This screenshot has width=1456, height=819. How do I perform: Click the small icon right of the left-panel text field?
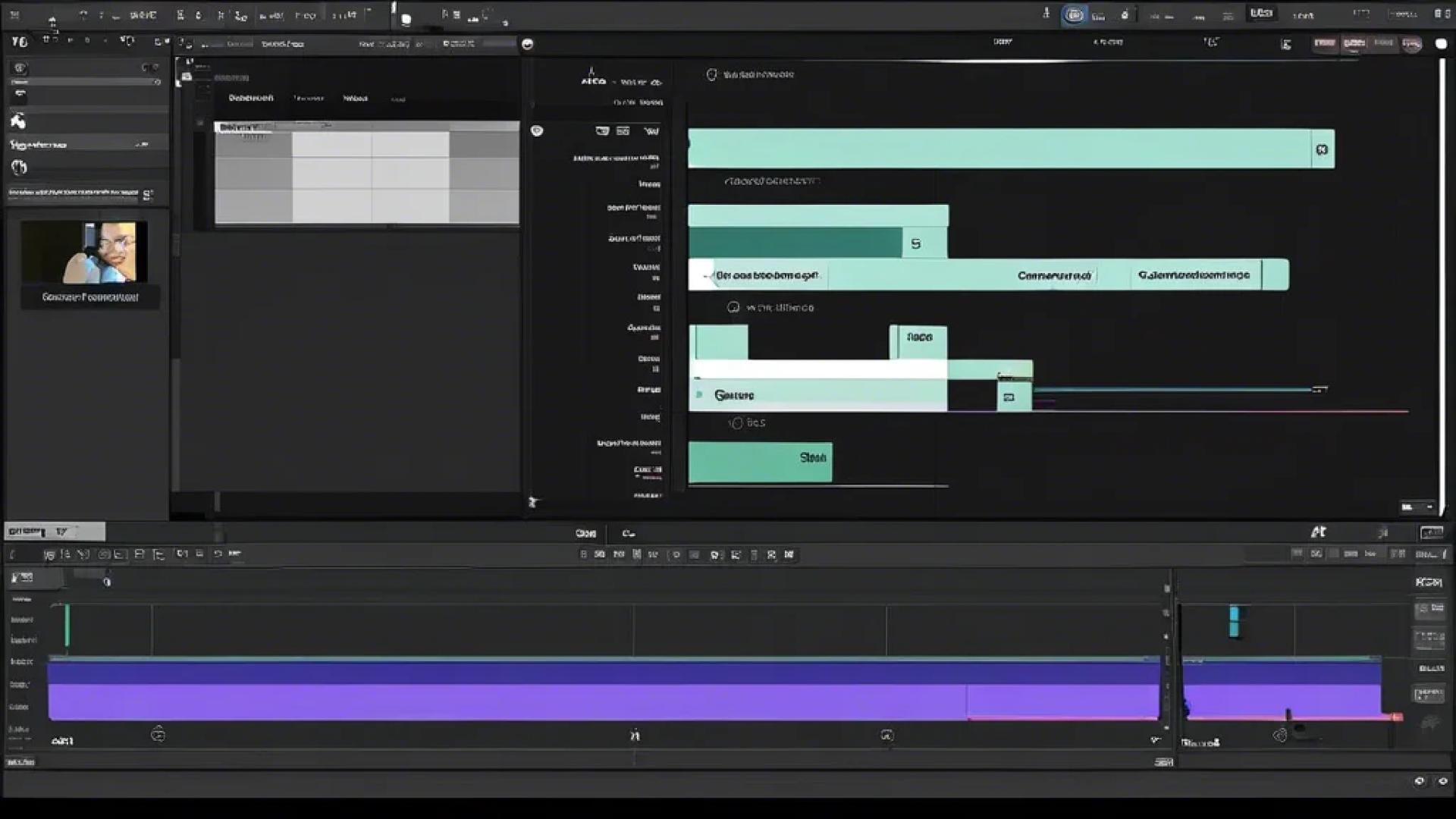coord(148,195)
